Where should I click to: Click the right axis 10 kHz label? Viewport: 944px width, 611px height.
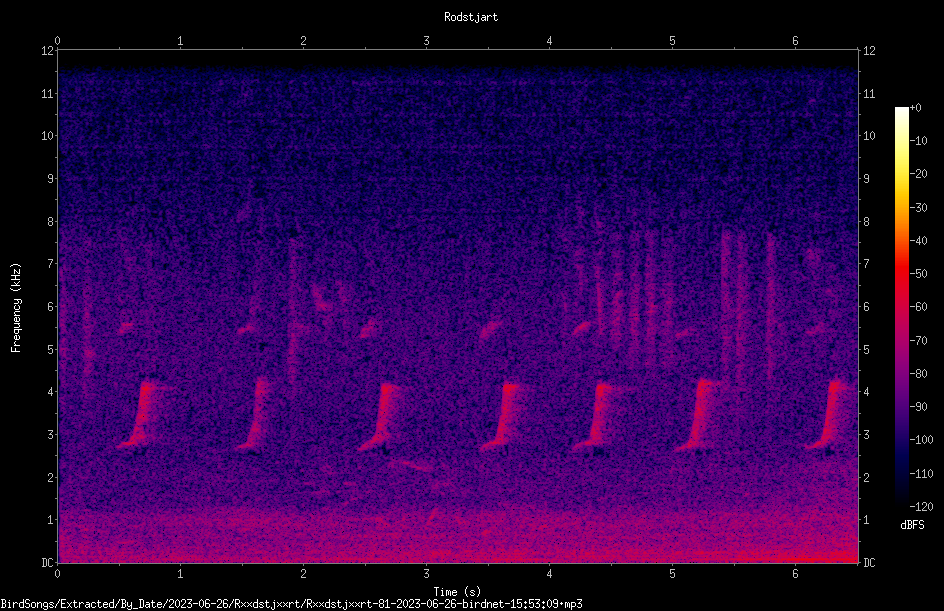(x=869, y=136)
